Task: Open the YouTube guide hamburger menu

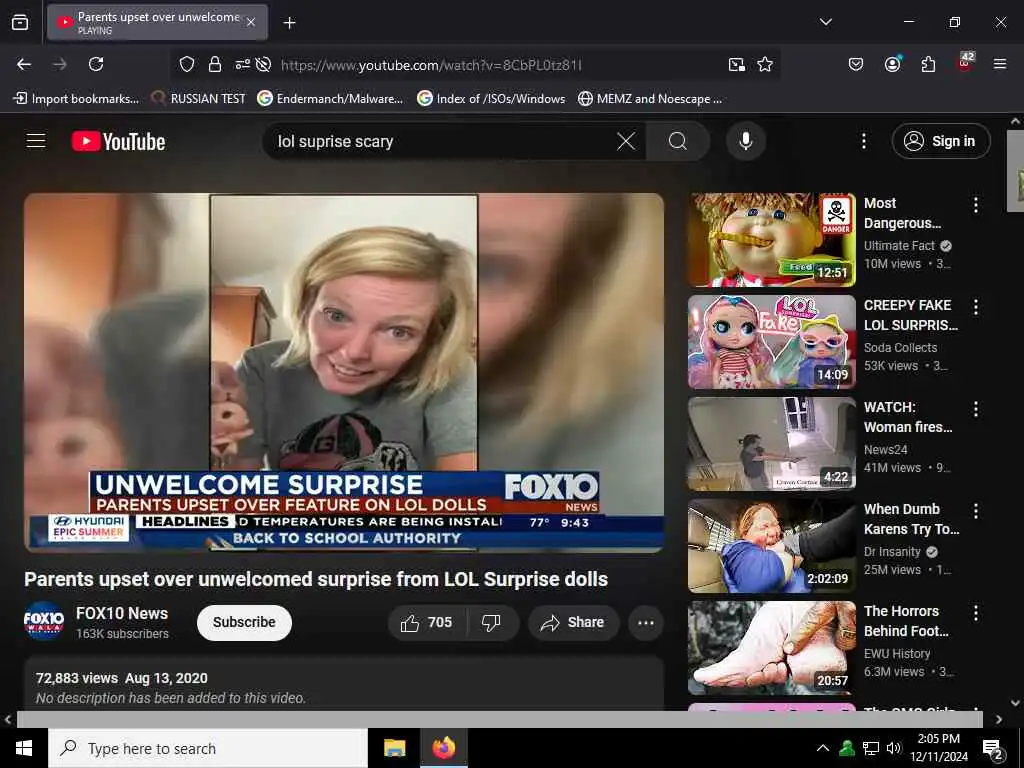Action: (36, 141)
